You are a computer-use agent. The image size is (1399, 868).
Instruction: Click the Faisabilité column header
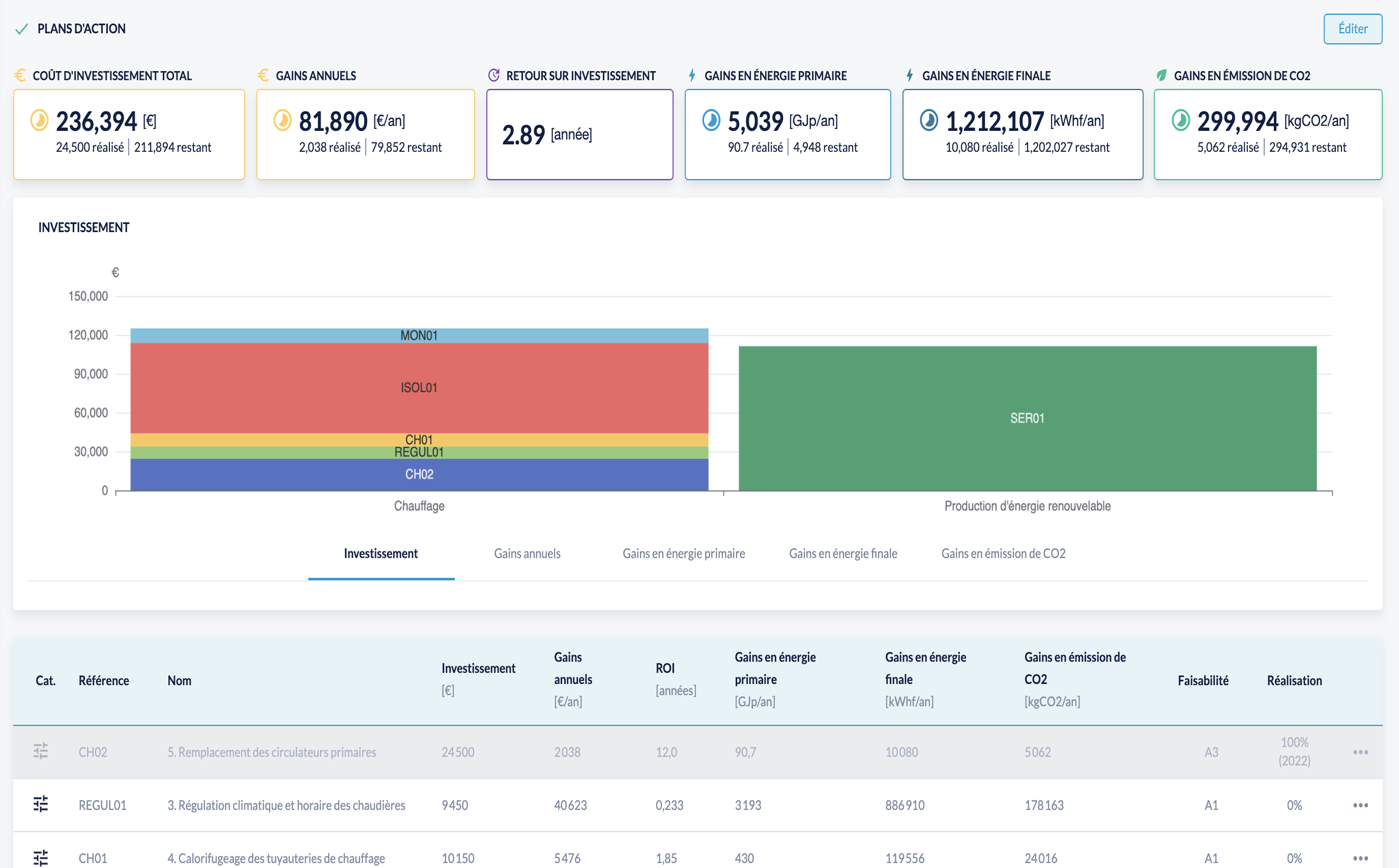pos(1203,680)
